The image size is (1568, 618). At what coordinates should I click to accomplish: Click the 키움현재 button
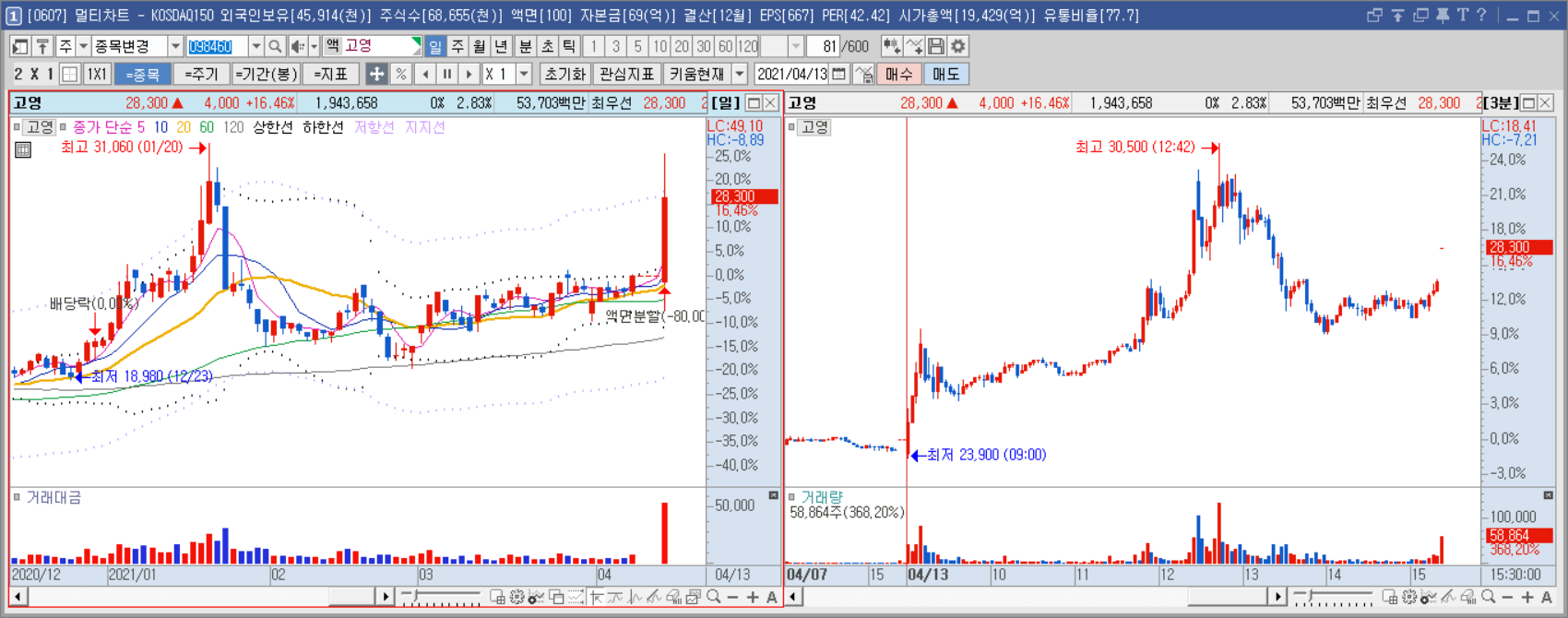tap(697, 74)
